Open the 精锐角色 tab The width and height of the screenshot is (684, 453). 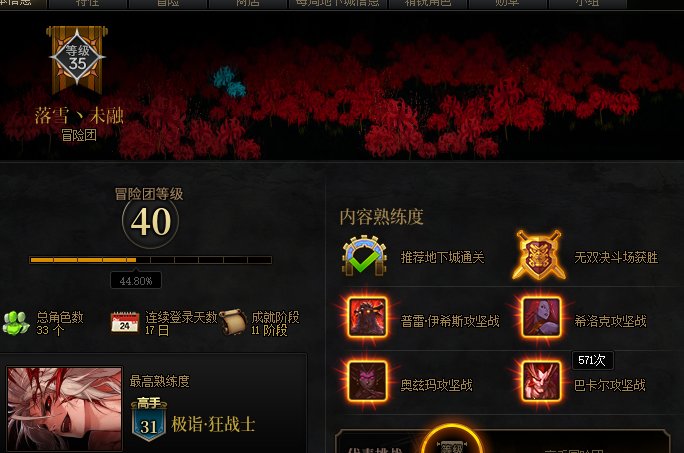coord(428,3)
